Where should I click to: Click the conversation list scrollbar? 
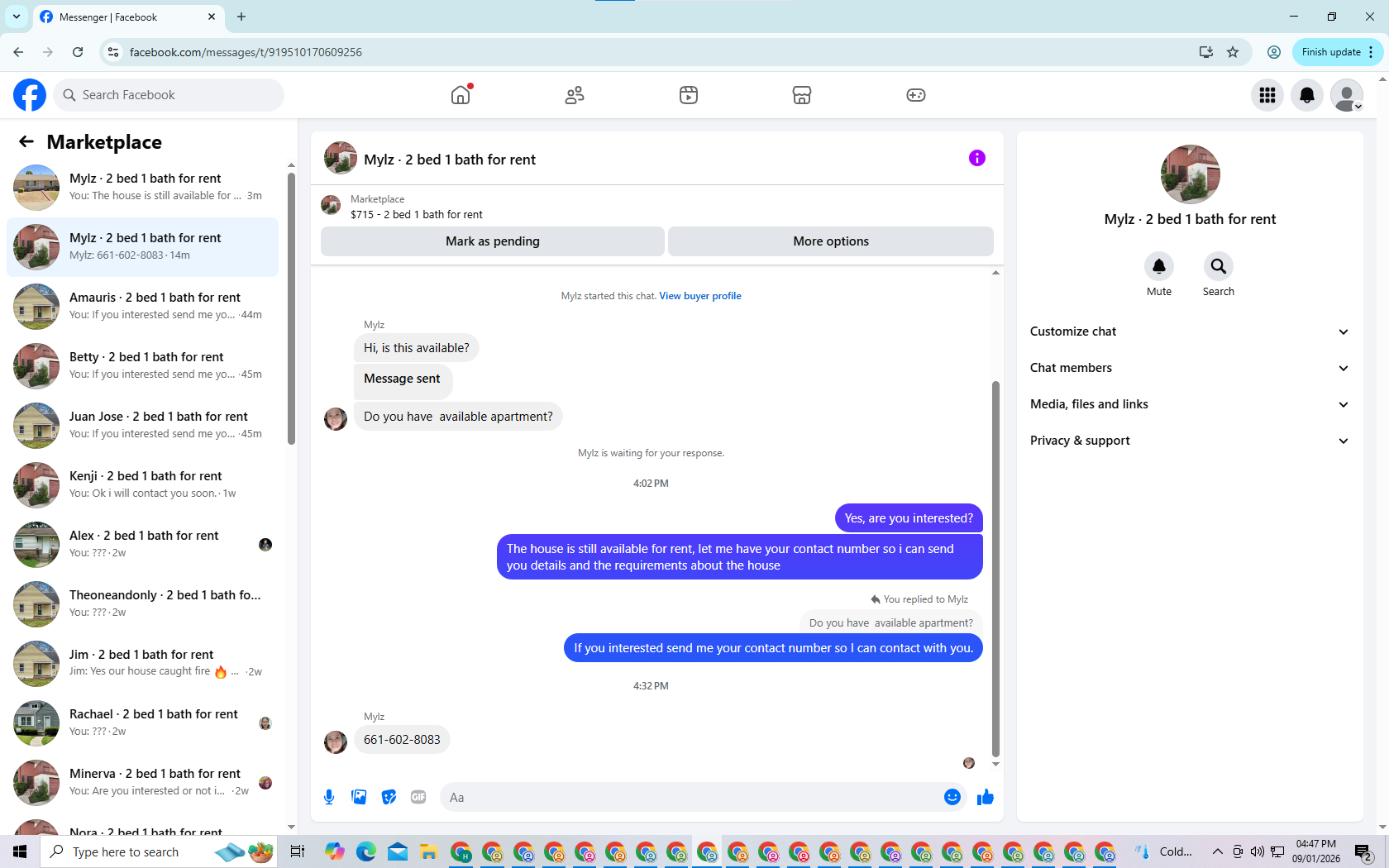[291, 308]
